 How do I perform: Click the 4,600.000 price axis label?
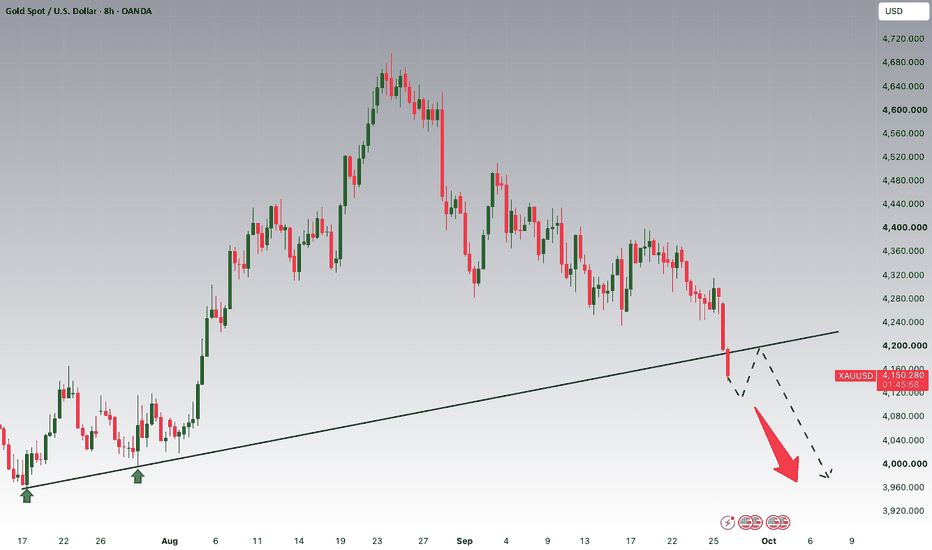pos(904,110)
